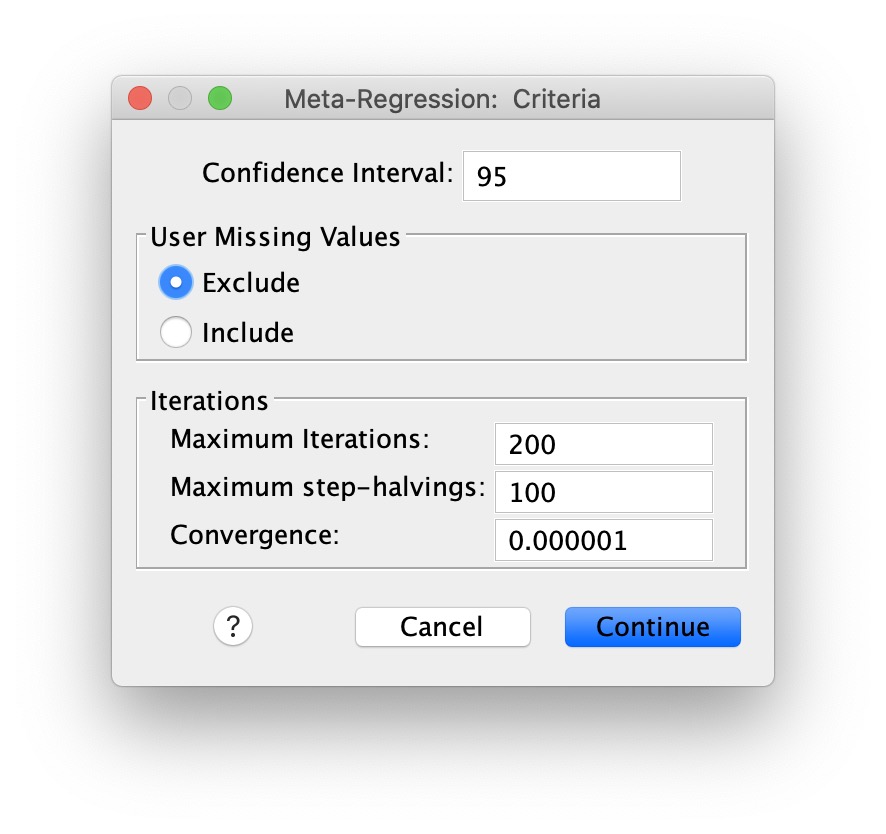
Task: Click the grayed-out minimize window button
Action: click(x=180, y=98)
